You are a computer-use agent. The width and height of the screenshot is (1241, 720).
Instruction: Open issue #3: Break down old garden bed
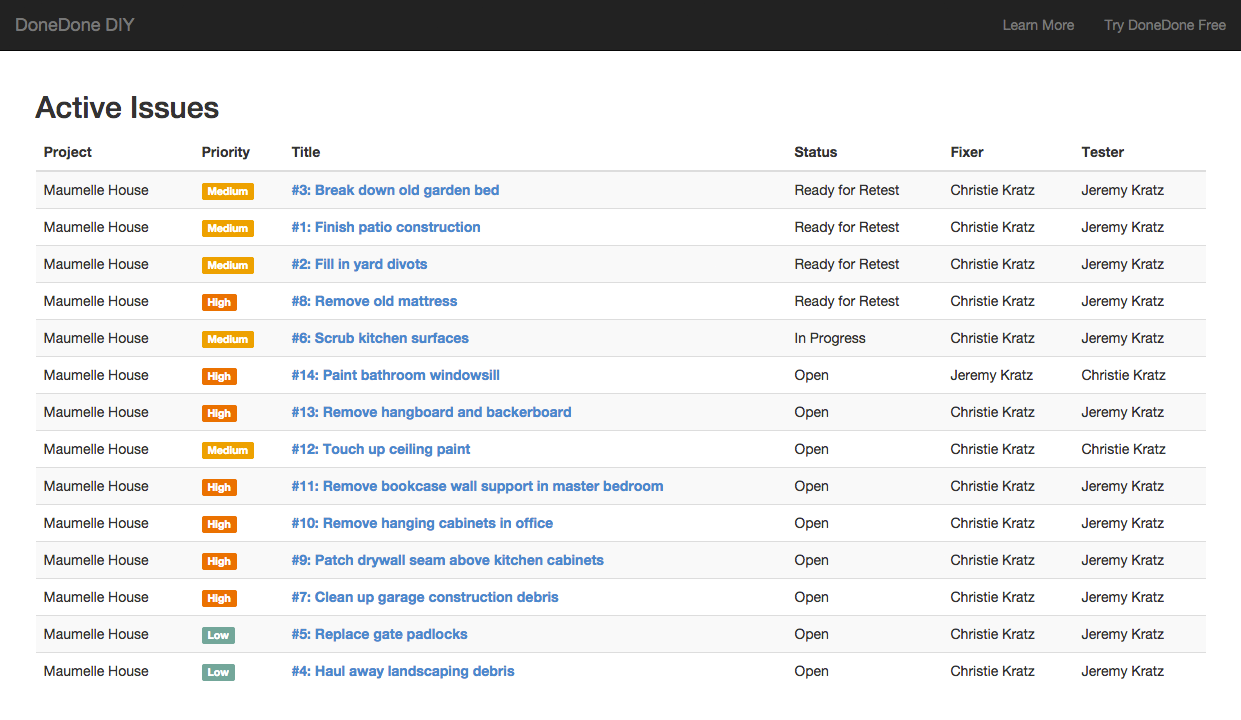tap(395, 190)
